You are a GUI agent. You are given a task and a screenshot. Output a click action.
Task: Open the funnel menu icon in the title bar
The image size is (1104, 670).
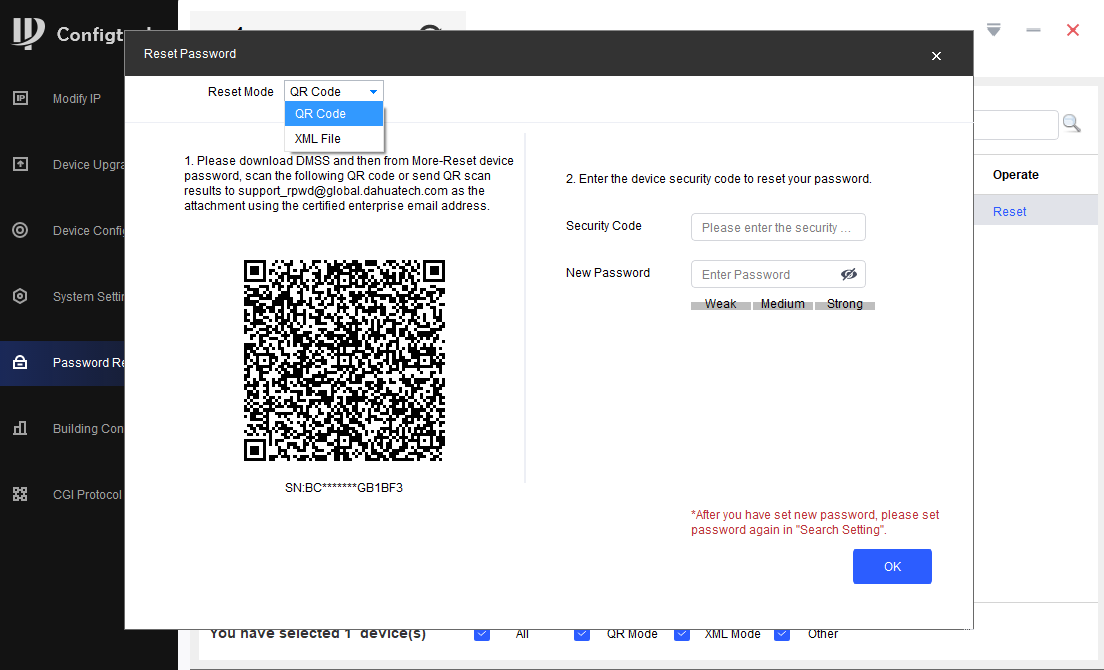(x=993, y=30)
